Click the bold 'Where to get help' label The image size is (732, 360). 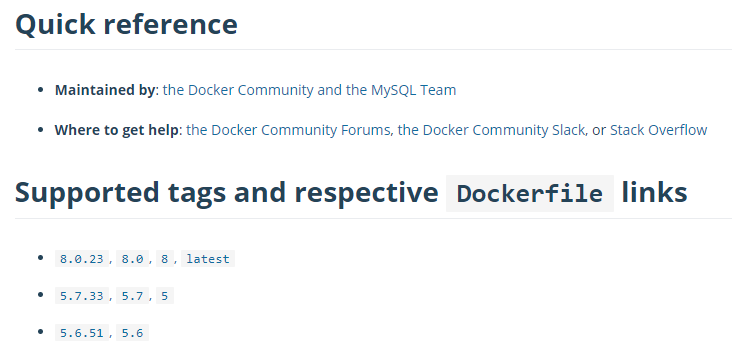pyautogui.click(x=117, y=130)
